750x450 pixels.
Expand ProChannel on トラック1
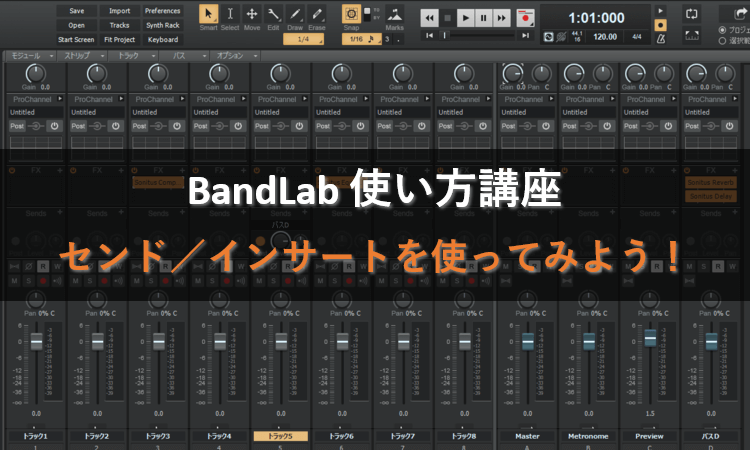(x=60, y=99)
